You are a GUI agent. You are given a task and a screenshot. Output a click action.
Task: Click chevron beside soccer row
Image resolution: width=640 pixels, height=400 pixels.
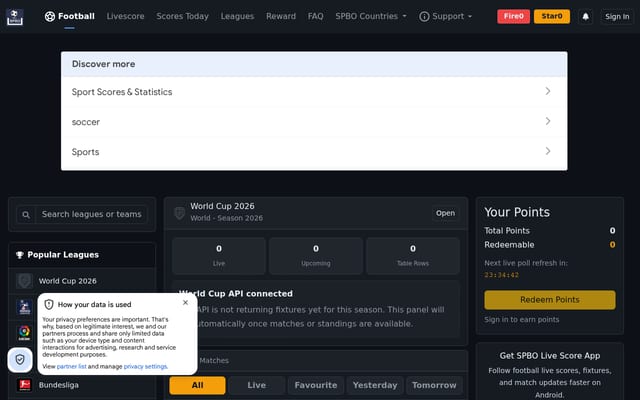tap(548, 121)
